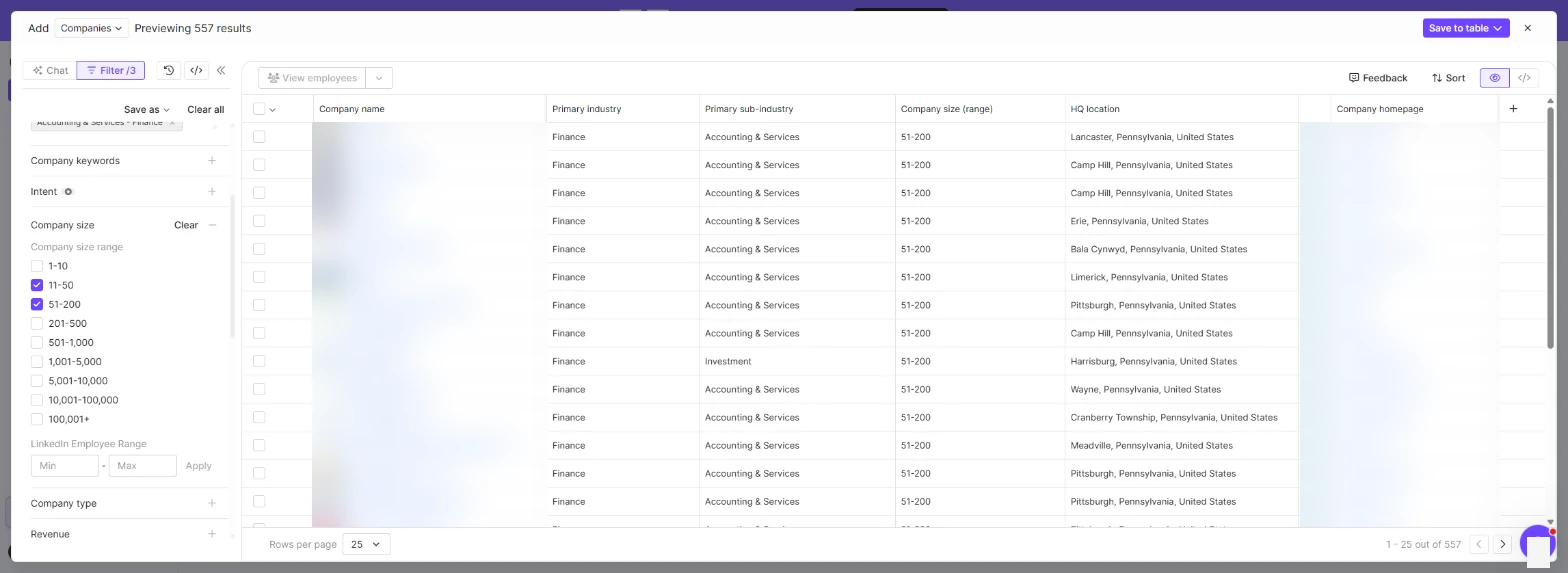
Task: Open the Sort button
Action: pyautogui.click(x=1448, y=78)
